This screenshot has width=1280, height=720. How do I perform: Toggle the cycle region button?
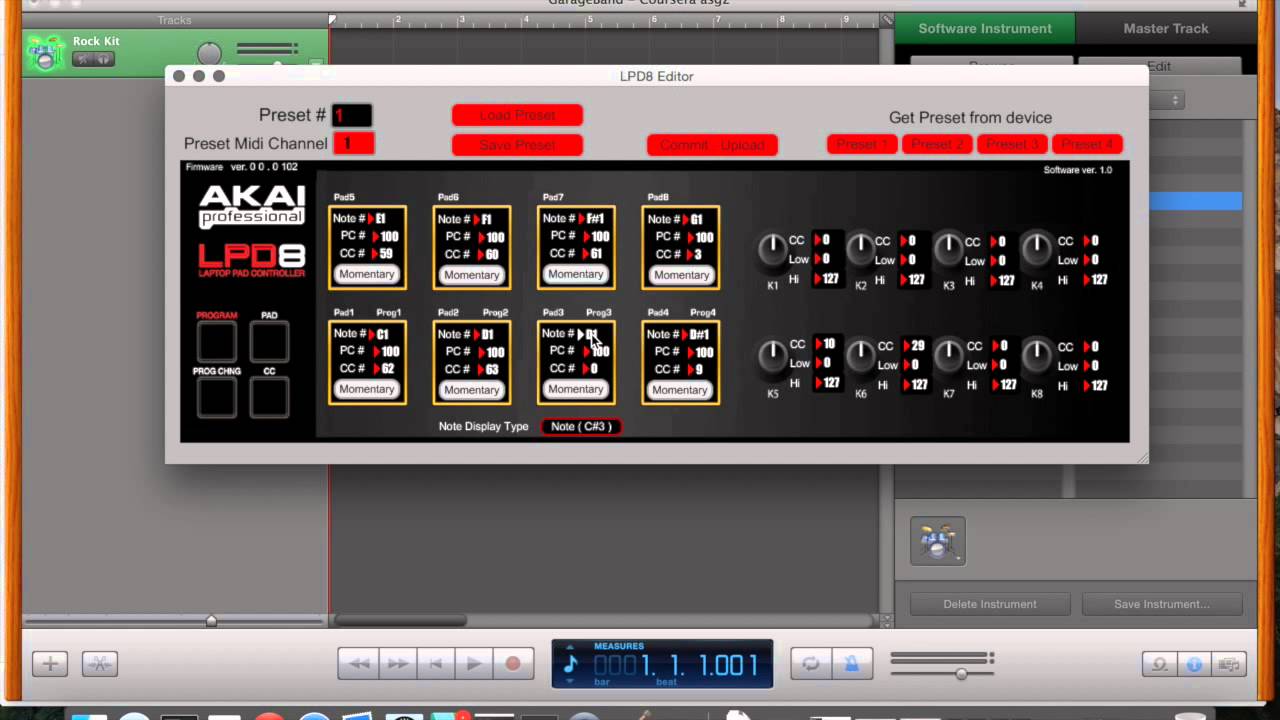click(810, 663)
